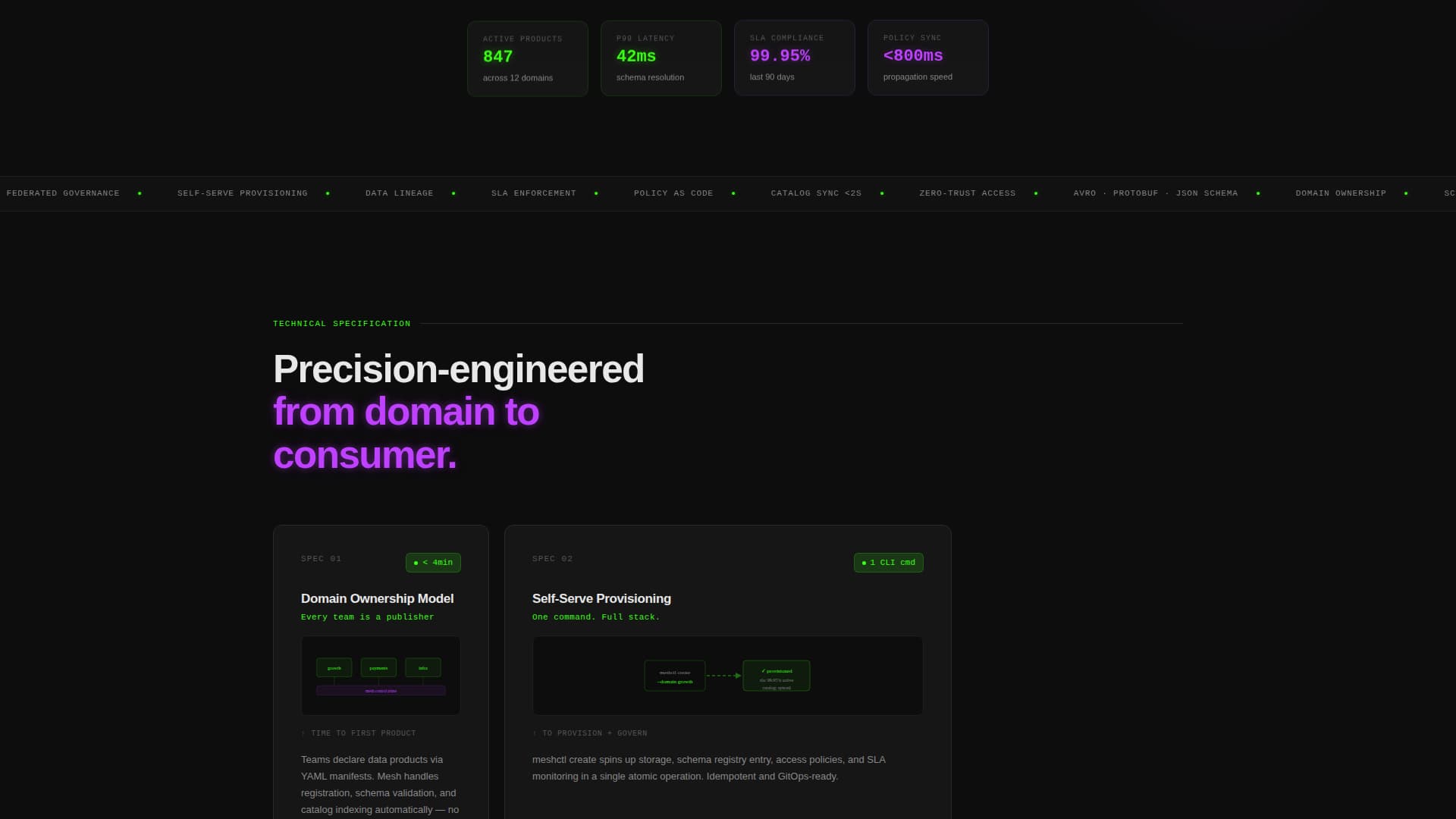Click 'TIME TO FIRST PRODUCT' caption
This screenshot has height=819, width=1456.
(x=359, y=733)
